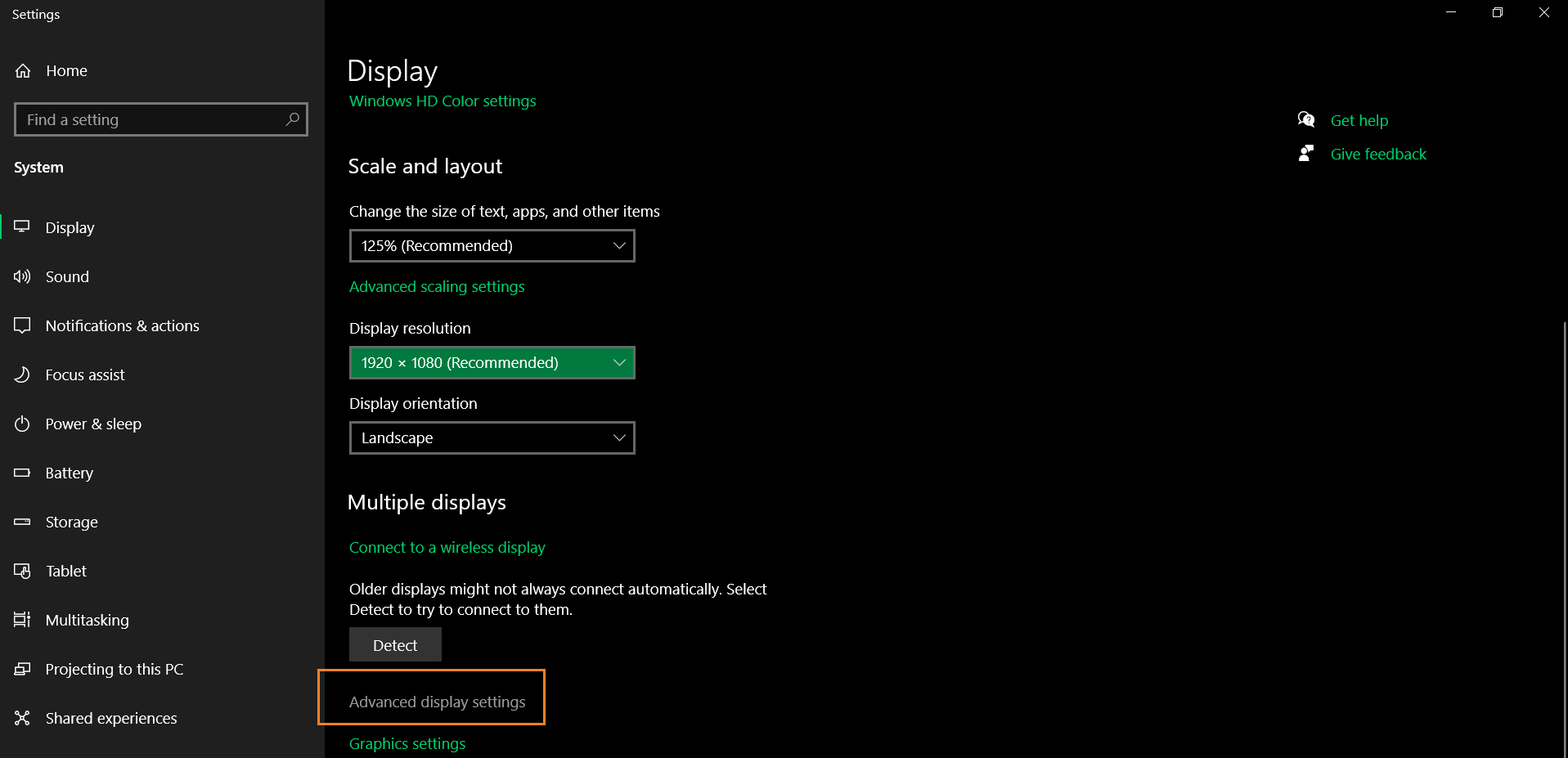Image resolution: width=1568 pixels, height=758 pixels.
Task: Click the Detect button
Action: point(394,644)
